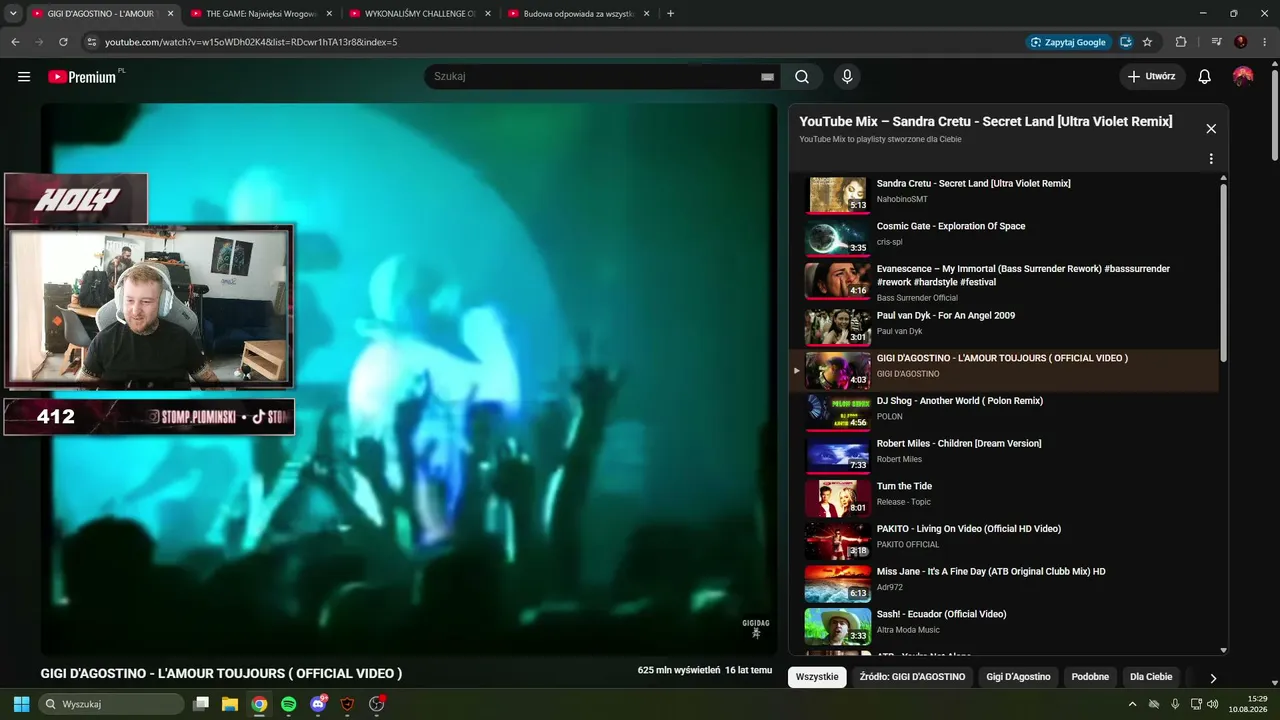Click the taskbar Wyszukaj search box
The width and height of the screenshot is (1280, 720).
coord(111,704)
